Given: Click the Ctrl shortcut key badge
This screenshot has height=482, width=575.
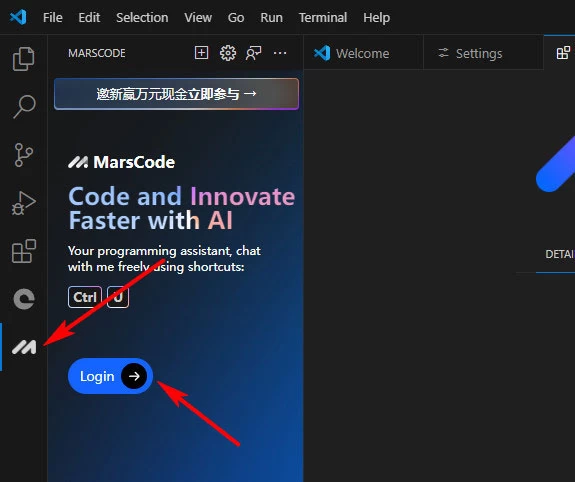Looking at the screenshot, I should pyautogui.click(x=85, y=297).
